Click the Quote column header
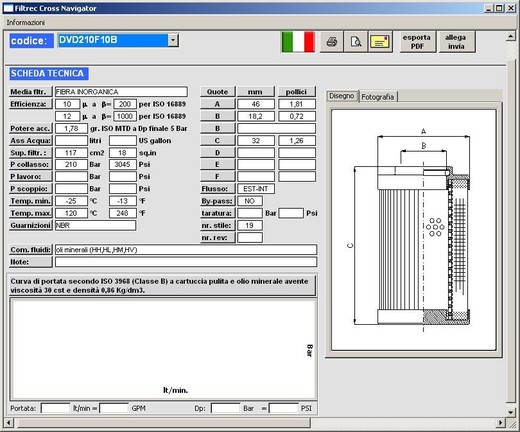Viewport: 520px width, 432px height. 218,92
